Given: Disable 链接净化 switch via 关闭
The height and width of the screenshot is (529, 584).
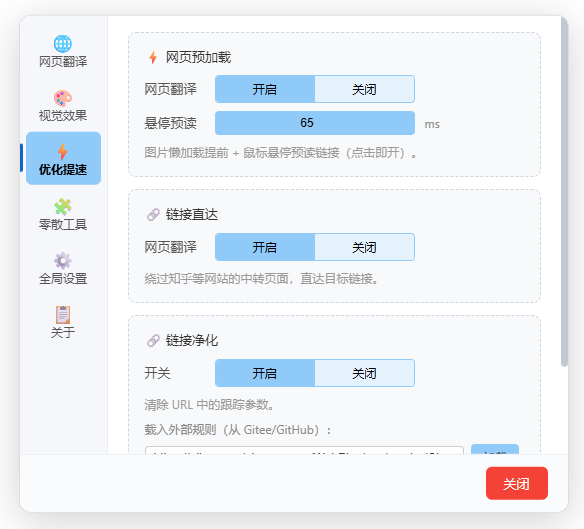Looking at the screenshot, I should click(x=364, y=373).
